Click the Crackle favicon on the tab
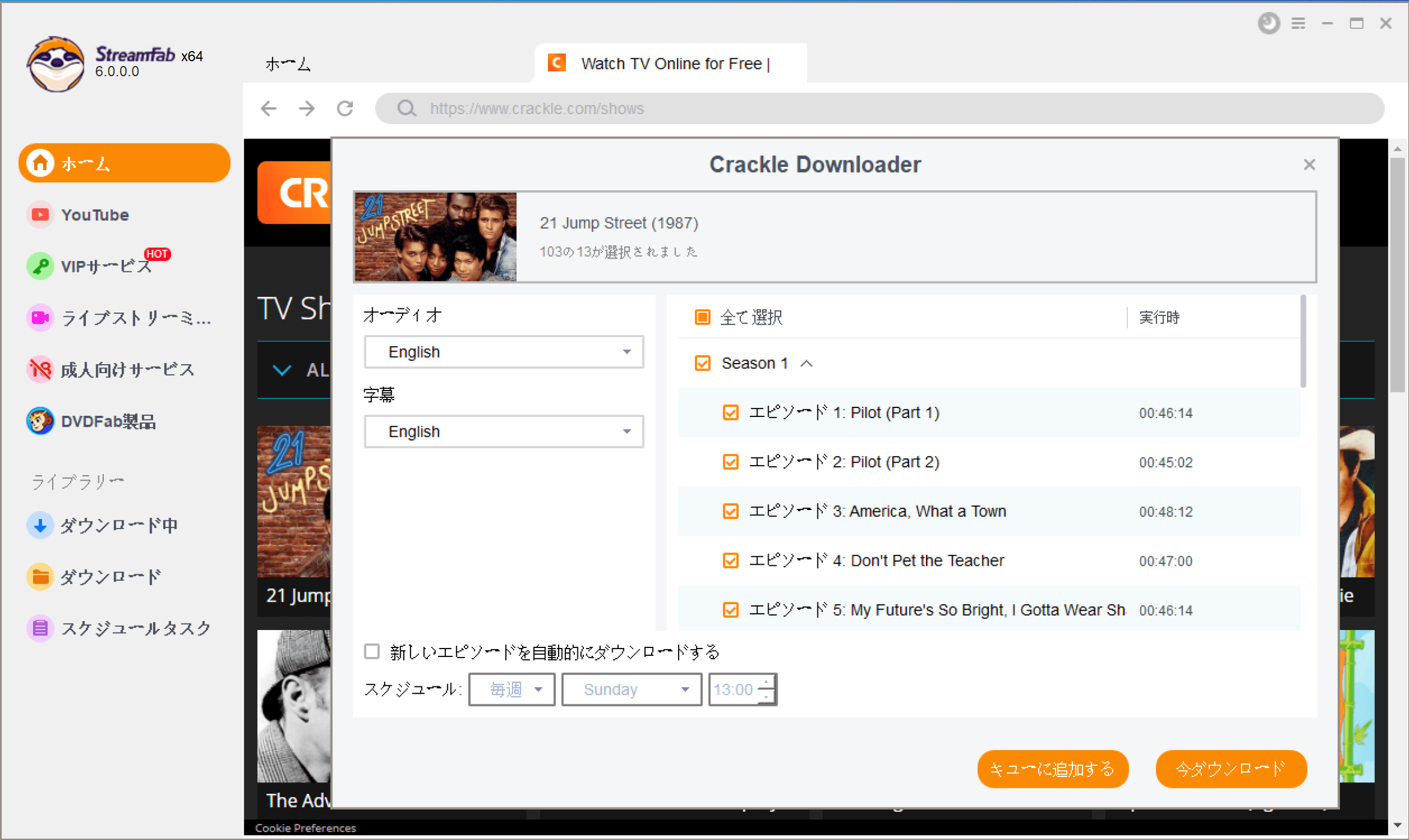1409x840 pixels. click(x=557, y=62)
